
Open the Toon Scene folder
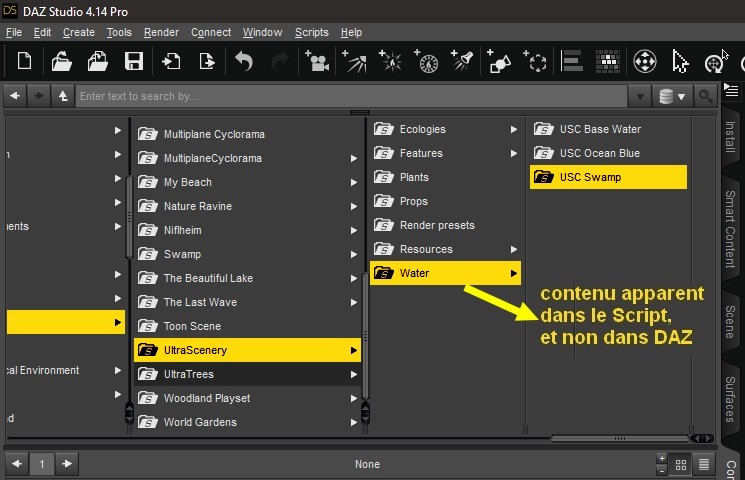click(x=248, y=326)
